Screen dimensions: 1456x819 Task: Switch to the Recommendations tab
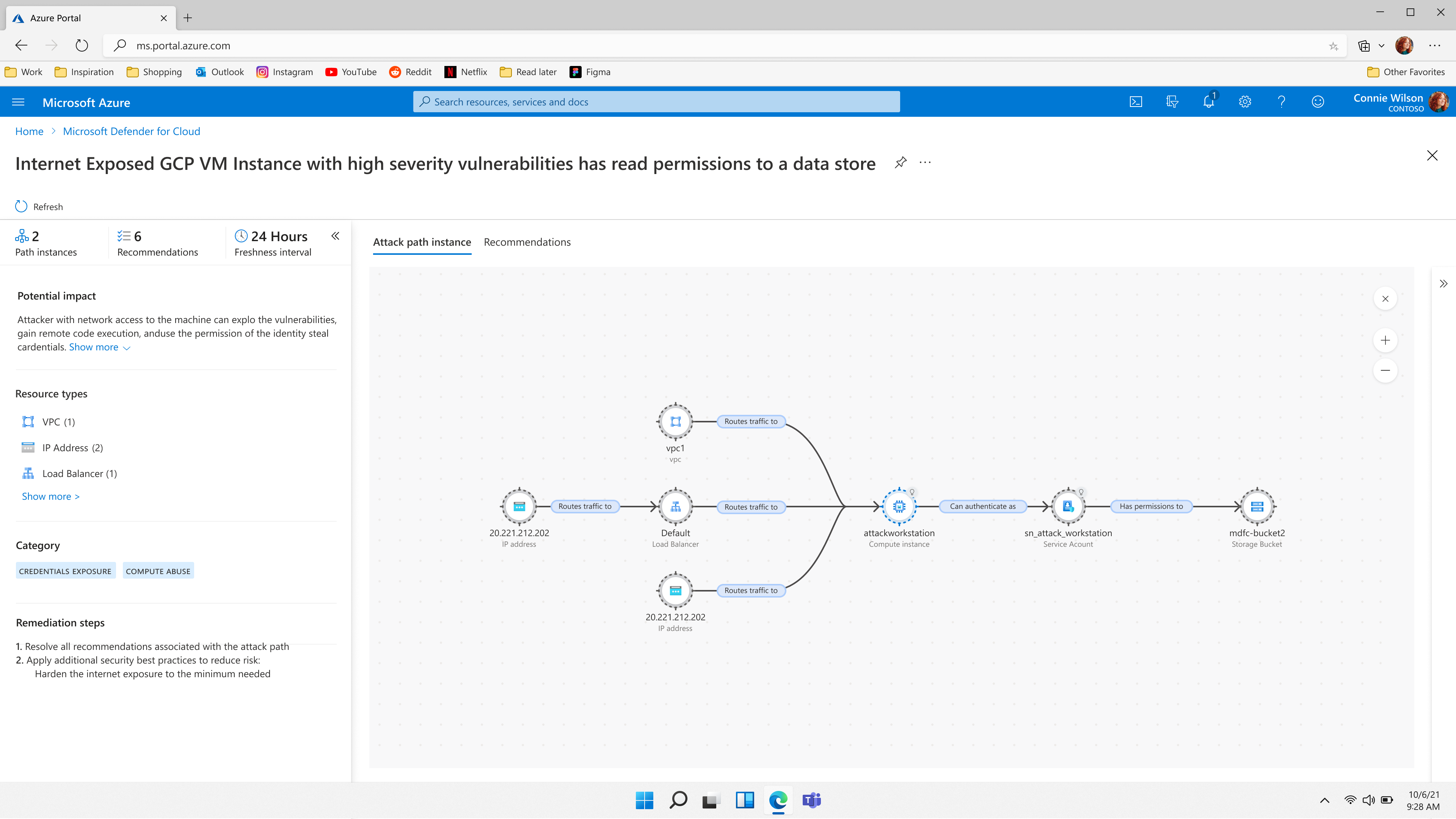pos(527,242)
